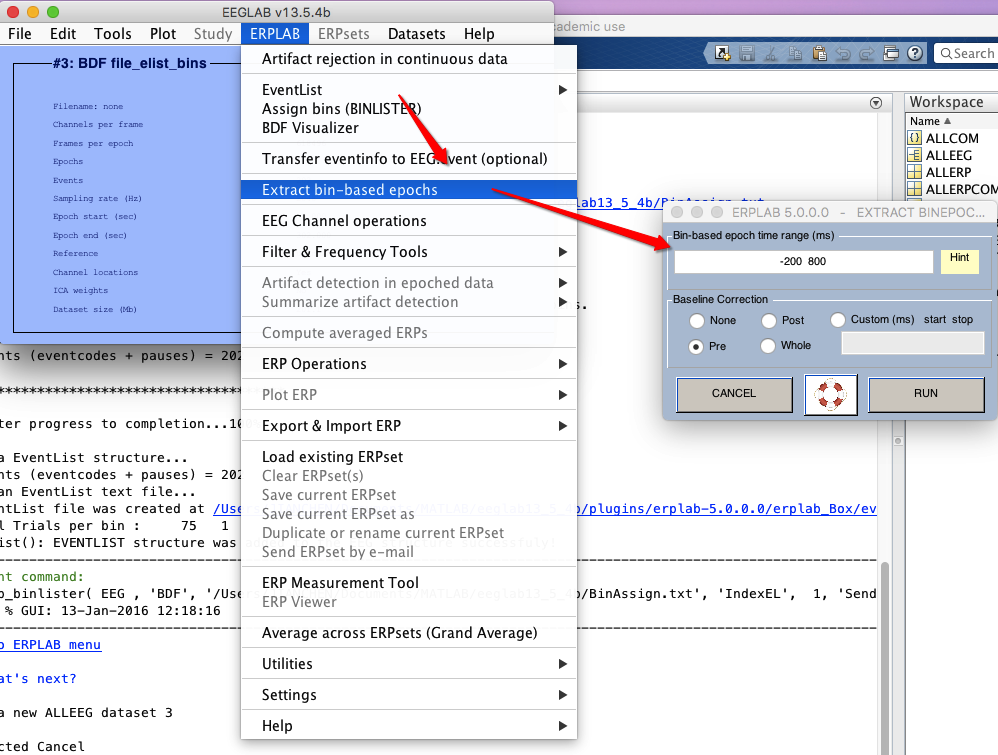Screen dimensions: 998x755
Task: Open the Datasets menu
Action: pos(417,34)
